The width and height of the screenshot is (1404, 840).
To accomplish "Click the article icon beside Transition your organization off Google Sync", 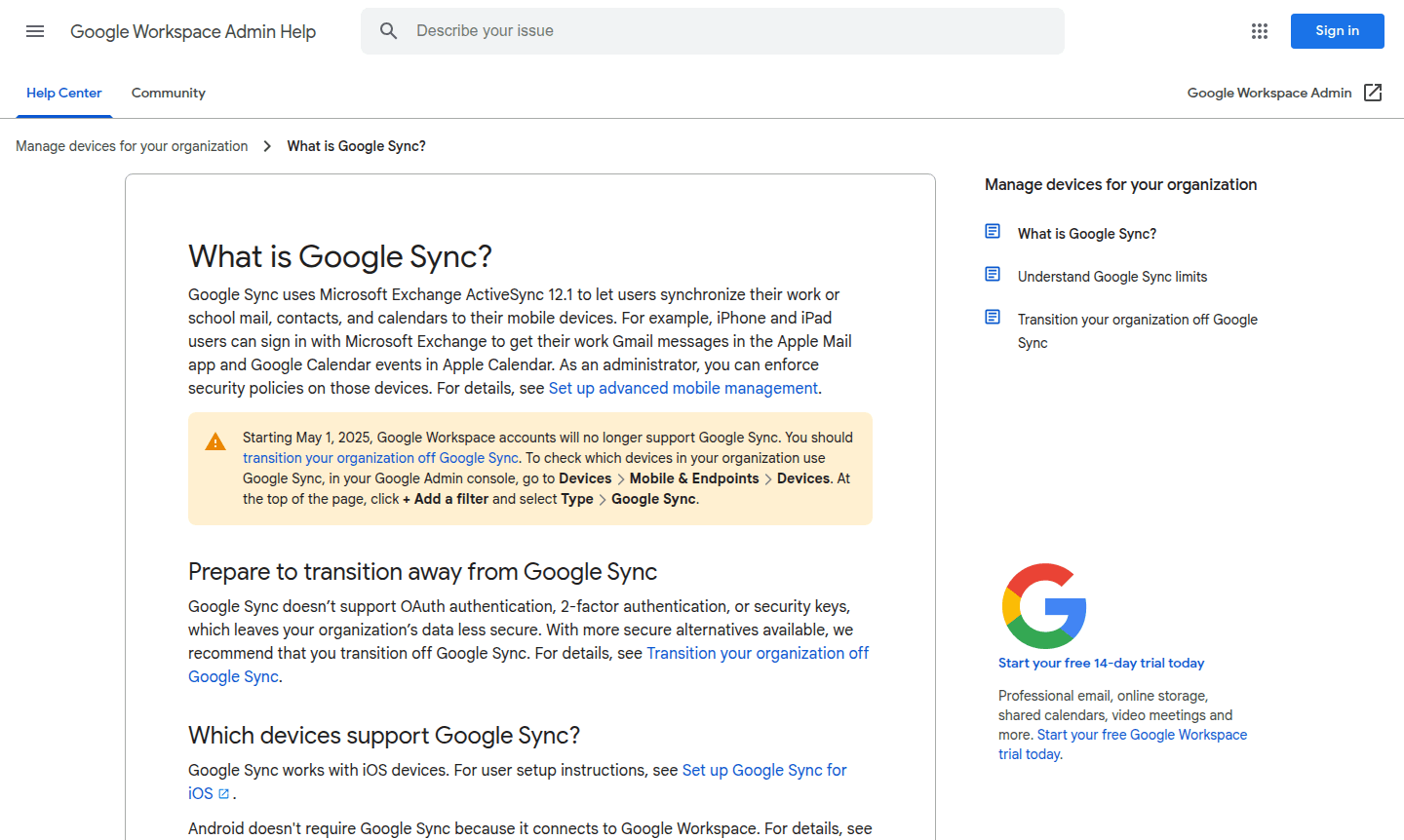I will pyautogui.click(x=993, y=317).
